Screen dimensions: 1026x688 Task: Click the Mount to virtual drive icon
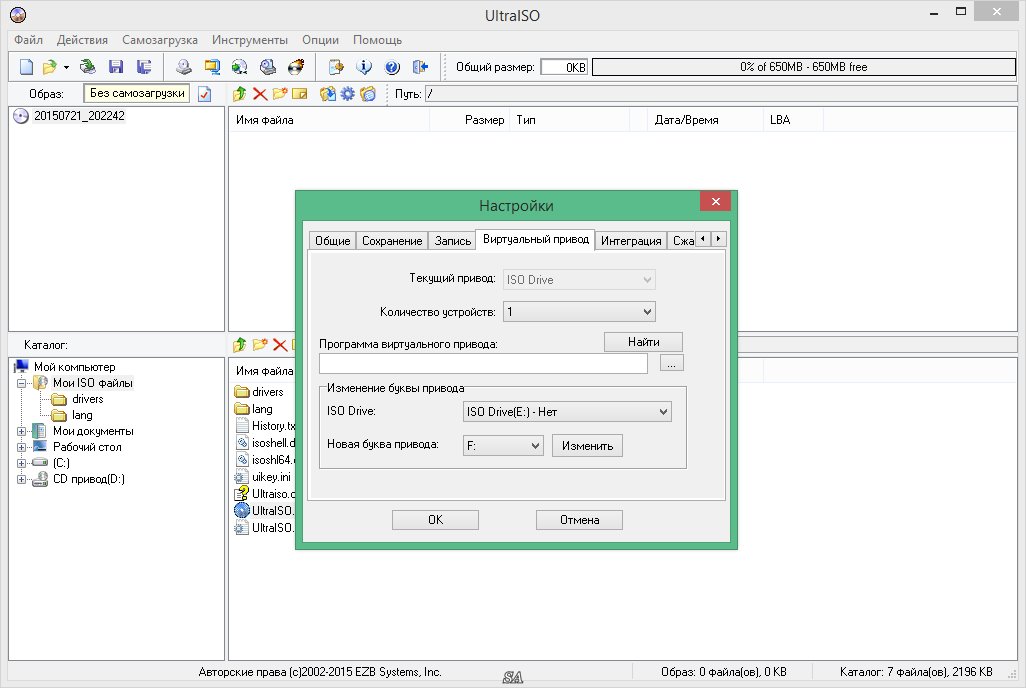click(x=268, y=67)
